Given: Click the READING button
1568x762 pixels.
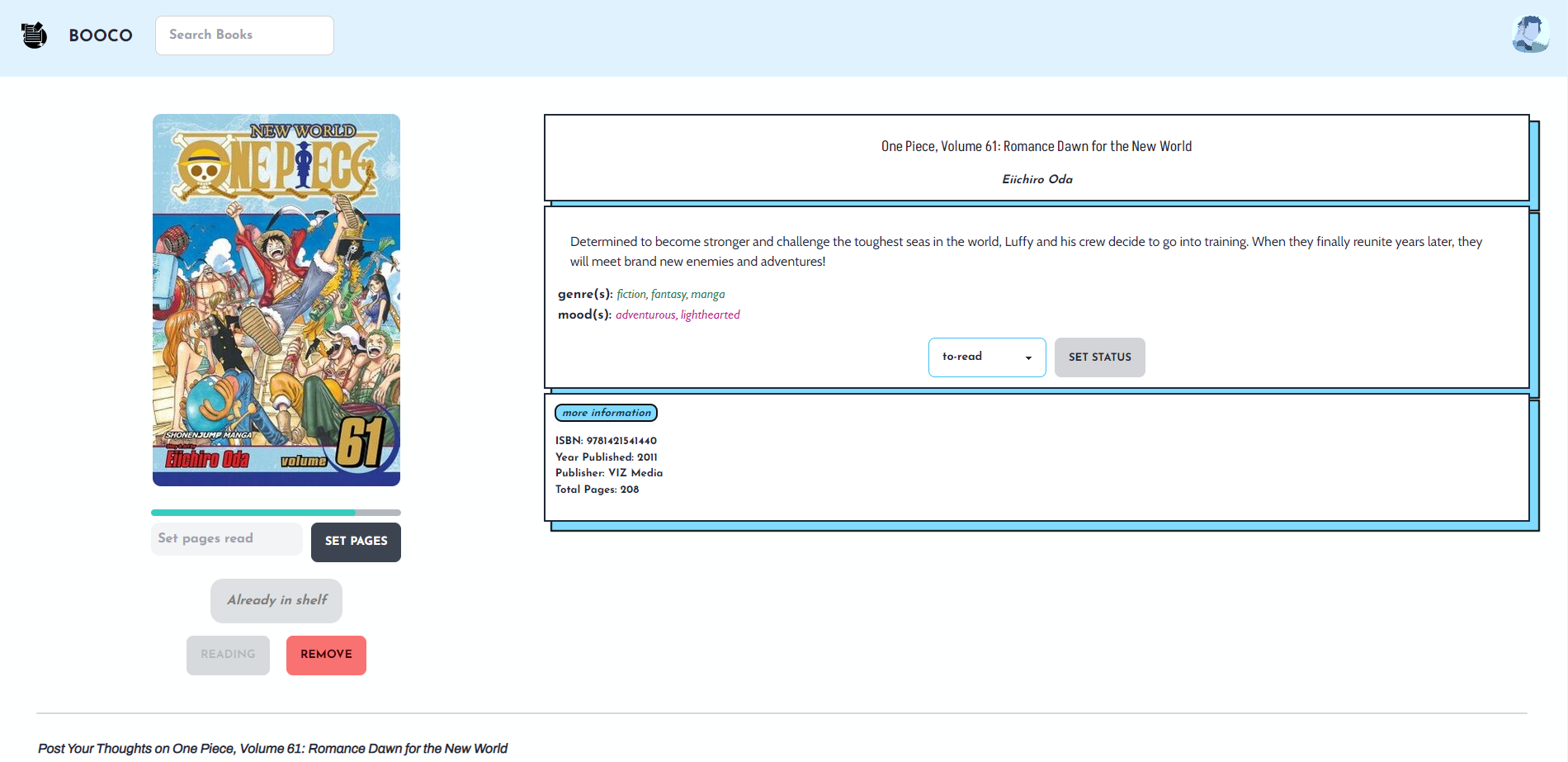Looking at the screenshot, I should pyautogui.click(x=228, y=655).
